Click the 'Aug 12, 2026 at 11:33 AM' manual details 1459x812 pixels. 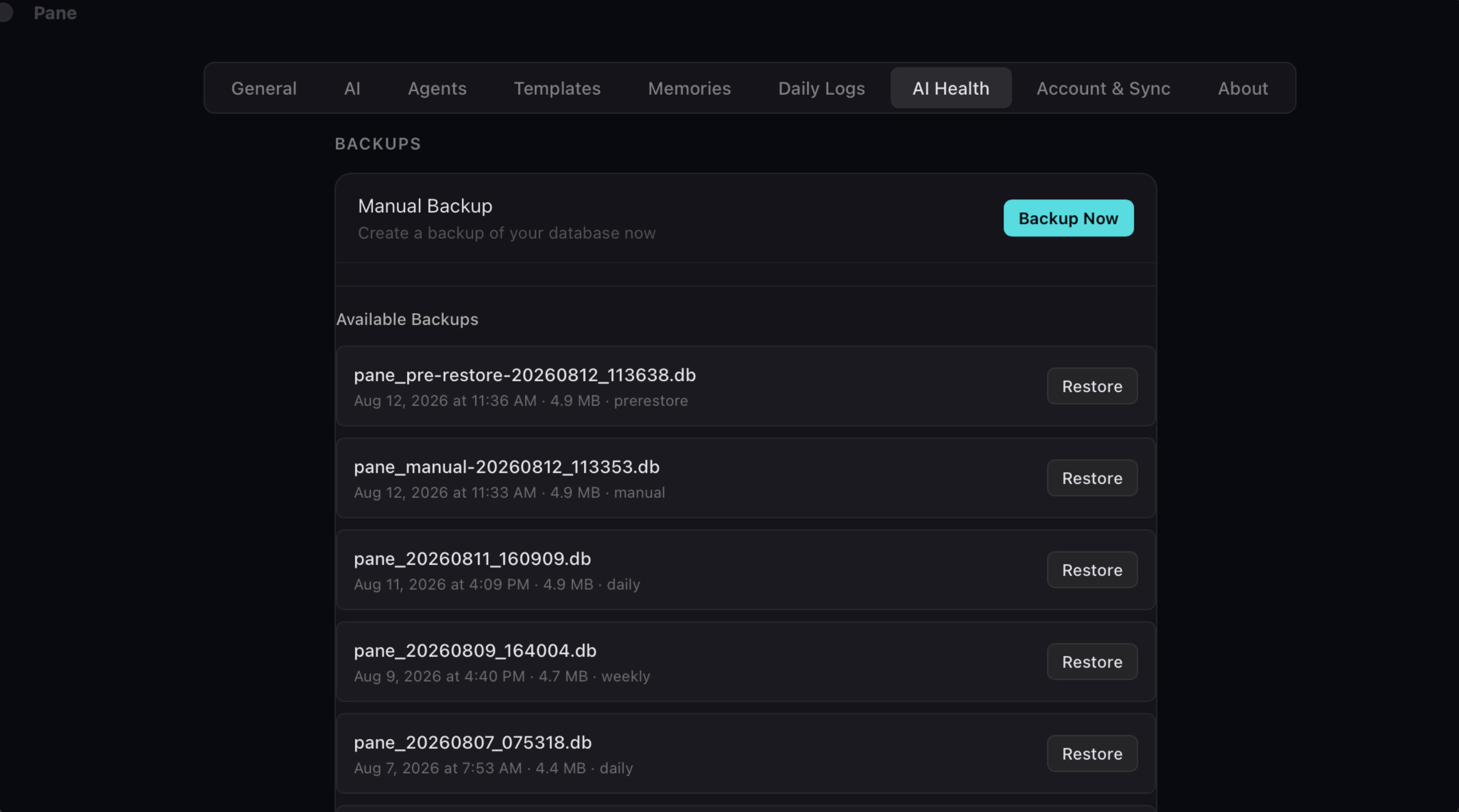(509, 492)
